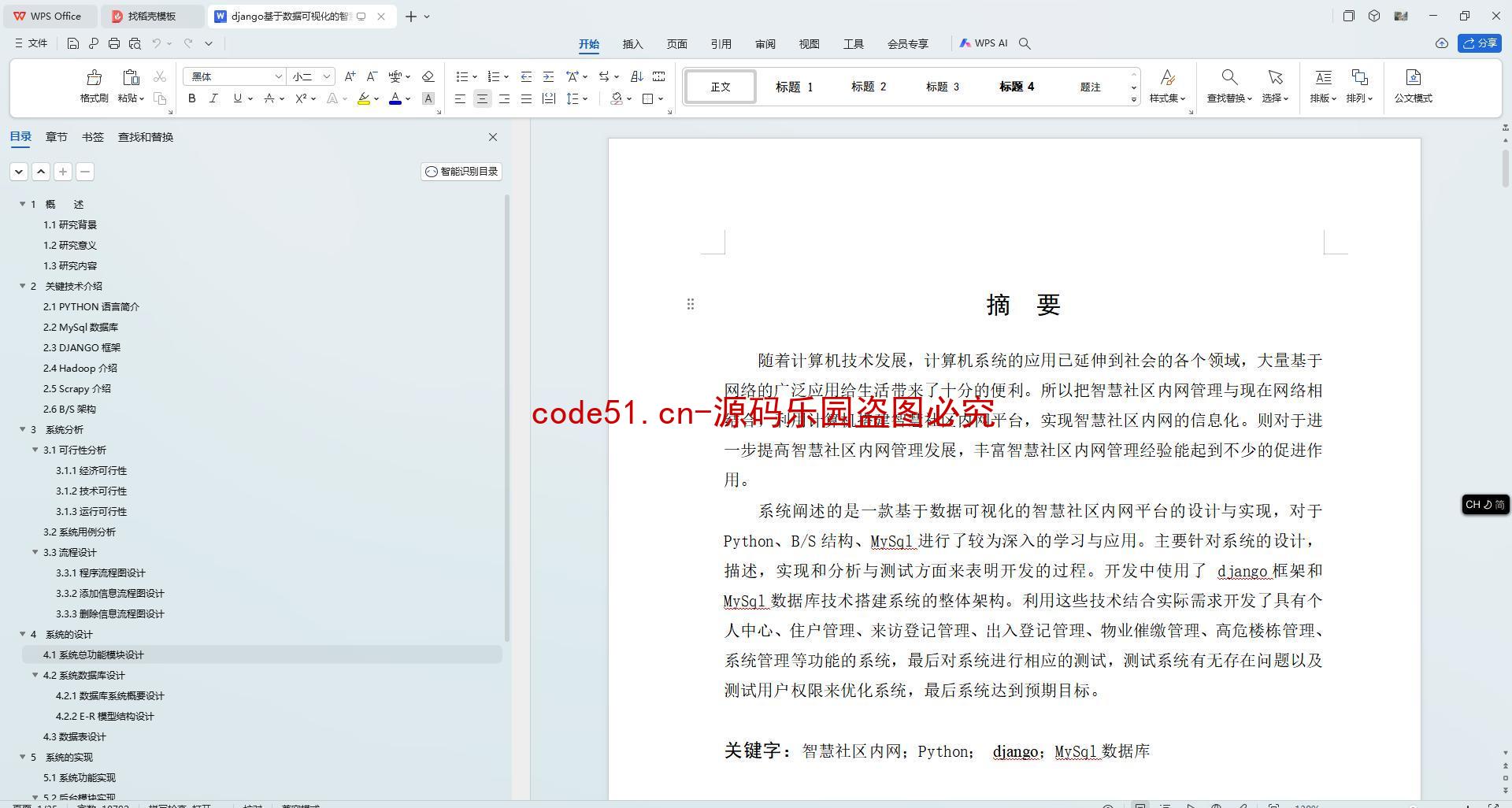
Task: Click the bulleted list icon
Action: click(462, 76)
